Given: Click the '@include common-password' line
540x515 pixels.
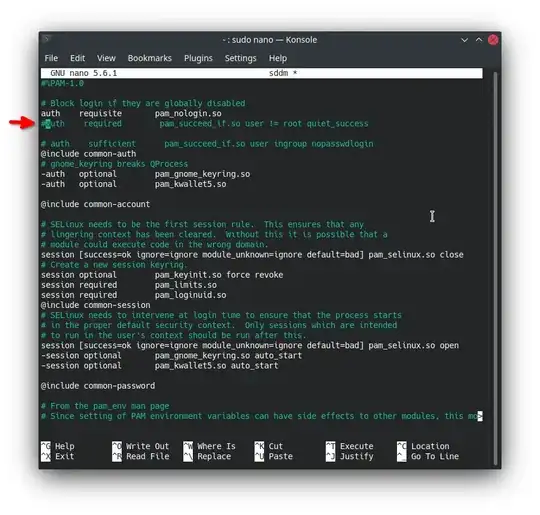Looking at the screenshot, I should click(98, 386).
